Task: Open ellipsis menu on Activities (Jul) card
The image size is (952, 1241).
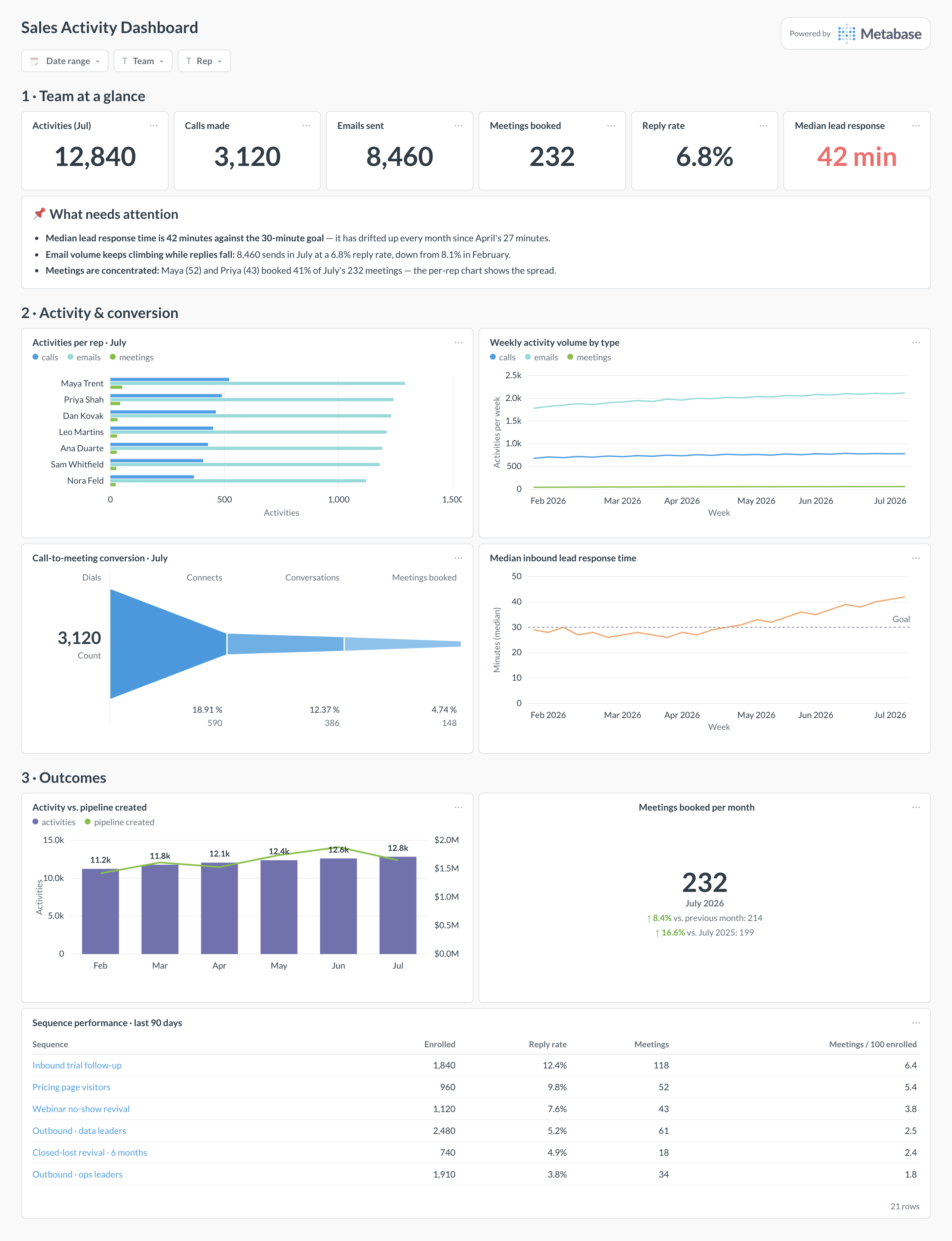Action: pos(154,126)
